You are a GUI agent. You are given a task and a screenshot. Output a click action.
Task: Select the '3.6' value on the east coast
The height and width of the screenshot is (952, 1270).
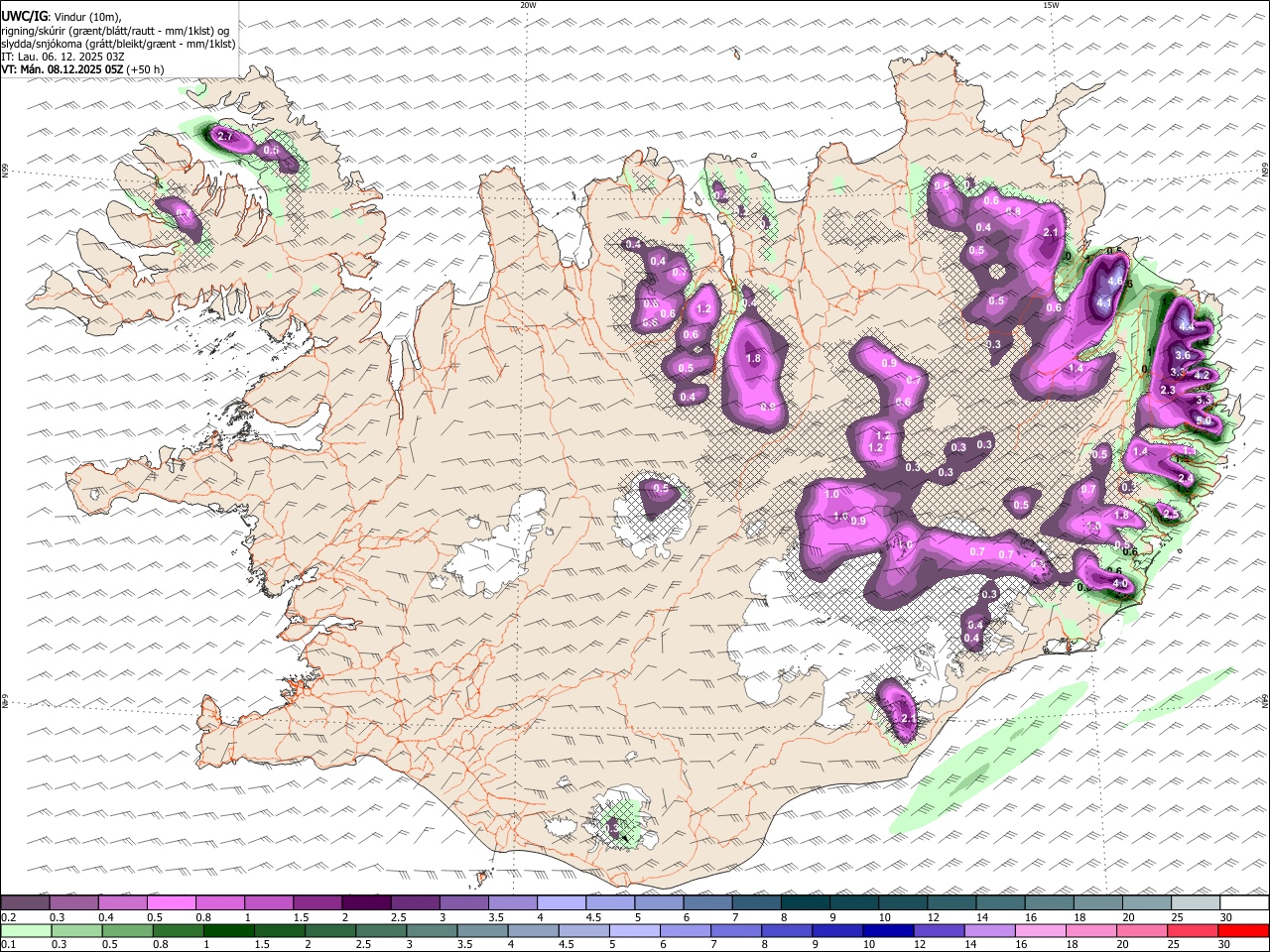1182,355
